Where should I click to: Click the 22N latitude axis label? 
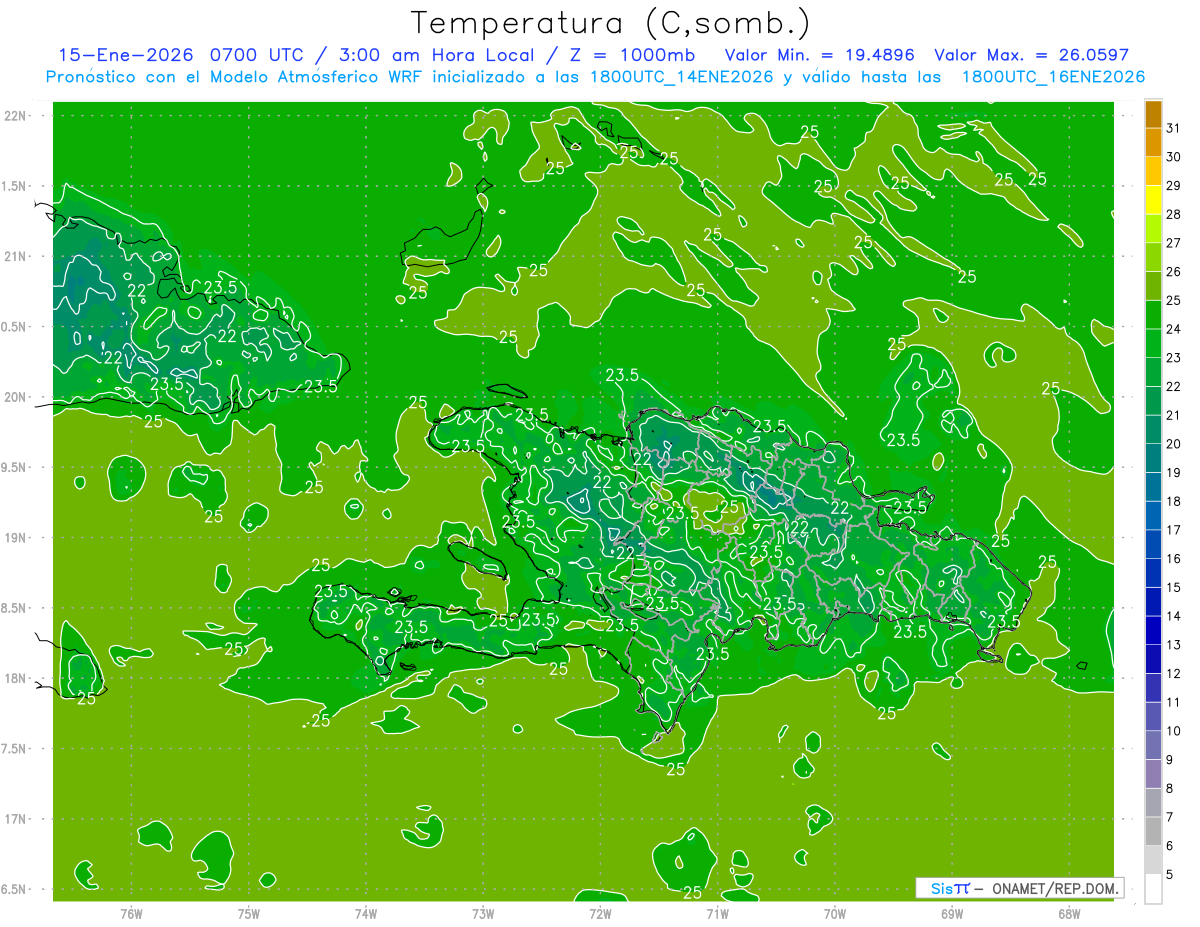click(x=14, y=116)
